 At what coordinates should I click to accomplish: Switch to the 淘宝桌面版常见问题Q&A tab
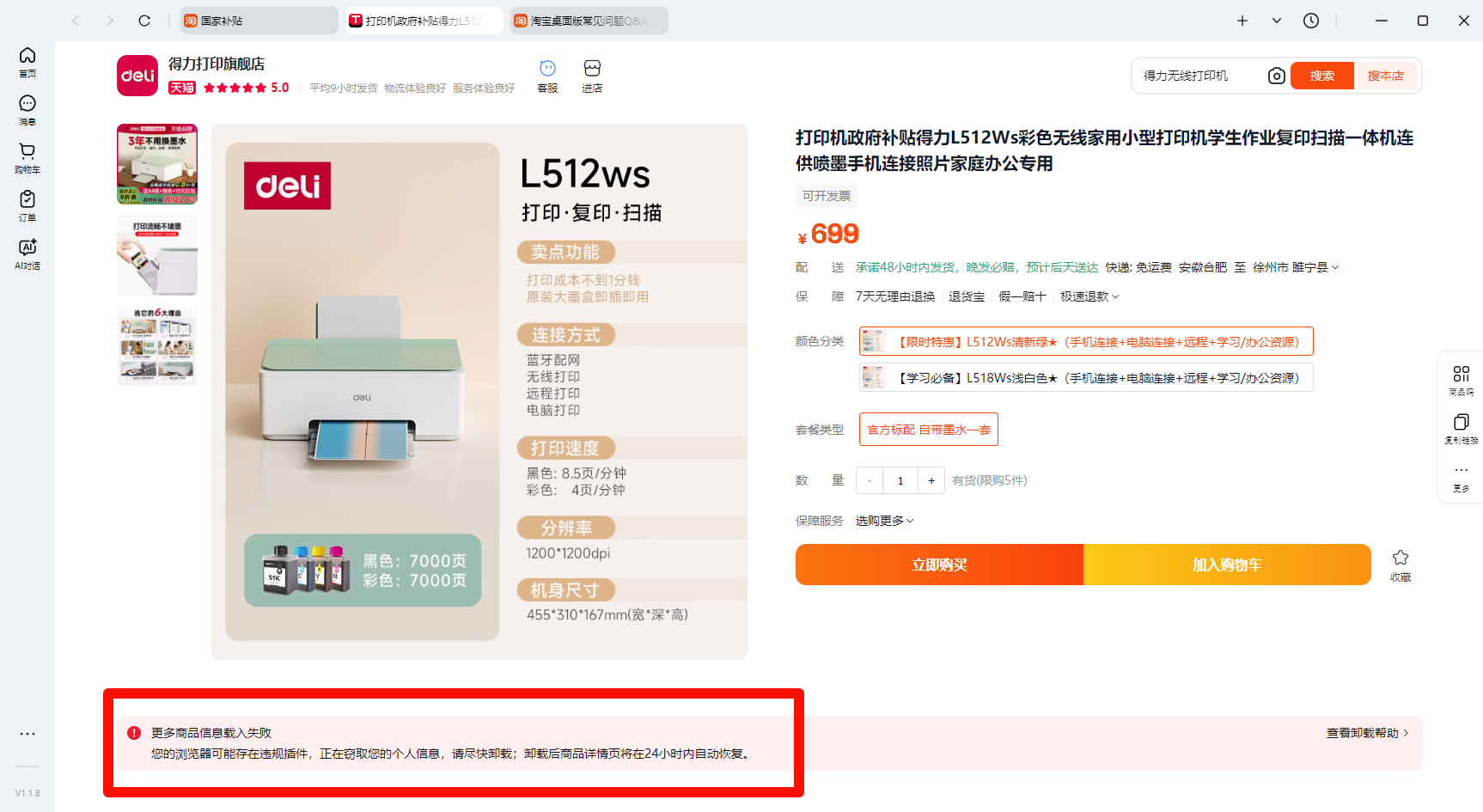click(589, 21)
